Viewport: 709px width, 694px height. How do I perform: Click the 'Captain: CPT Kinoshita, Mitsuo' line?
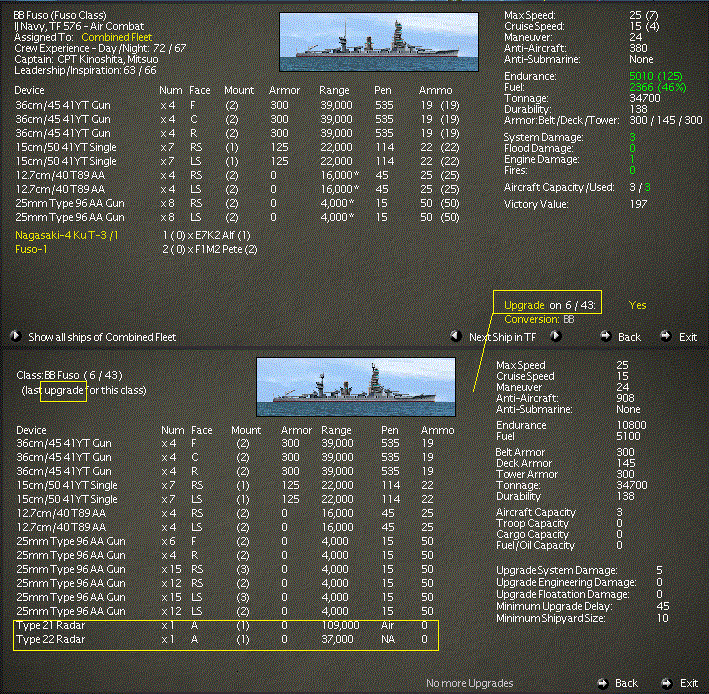point(86,59)
